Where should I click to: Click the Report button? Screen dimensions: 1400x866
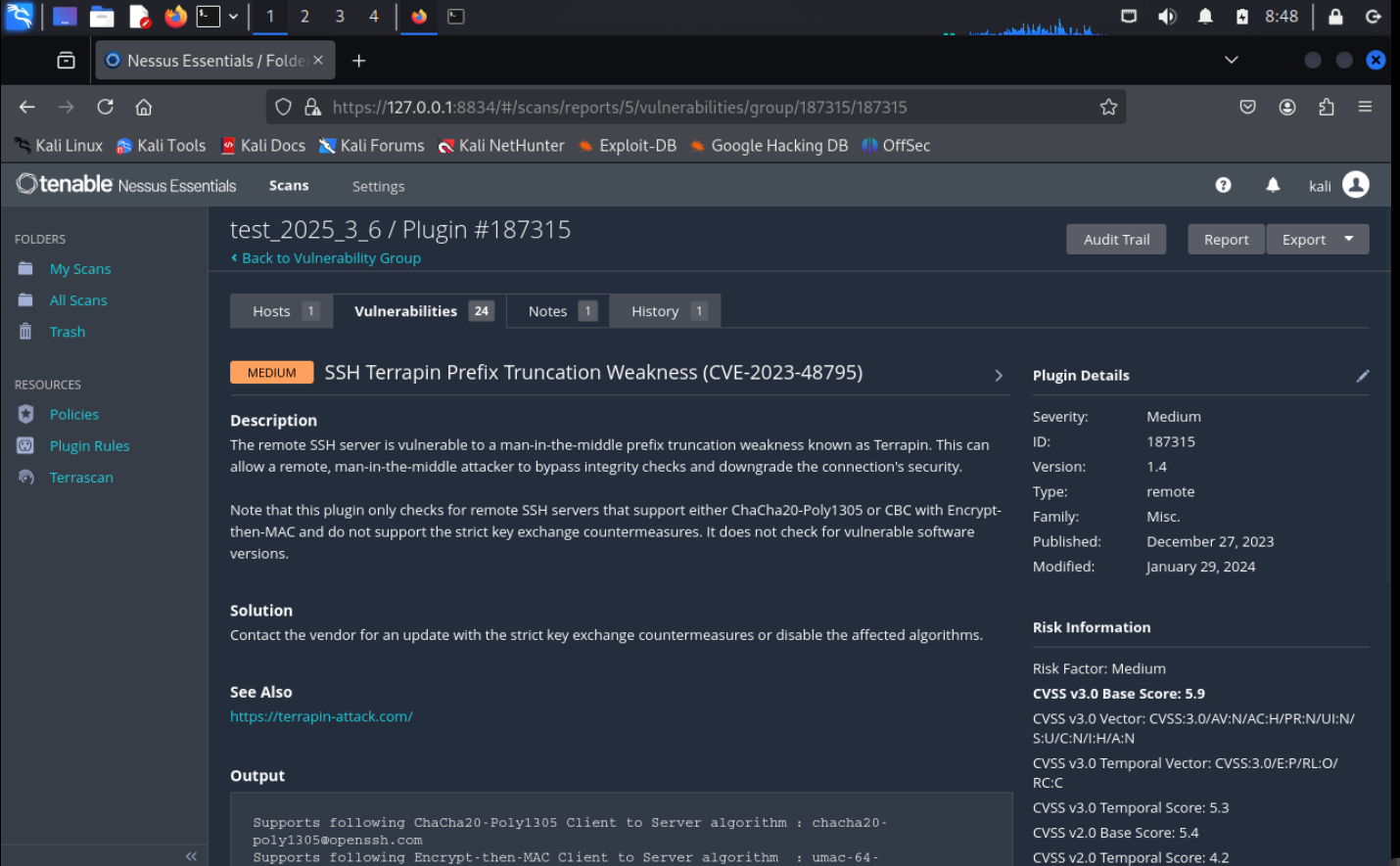1226,240
